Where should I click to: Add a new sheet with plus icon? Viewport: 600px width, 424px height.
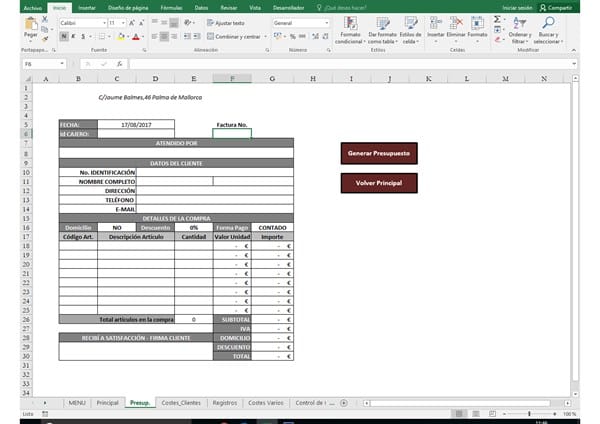pyautogui.click(x=344, y=403)
